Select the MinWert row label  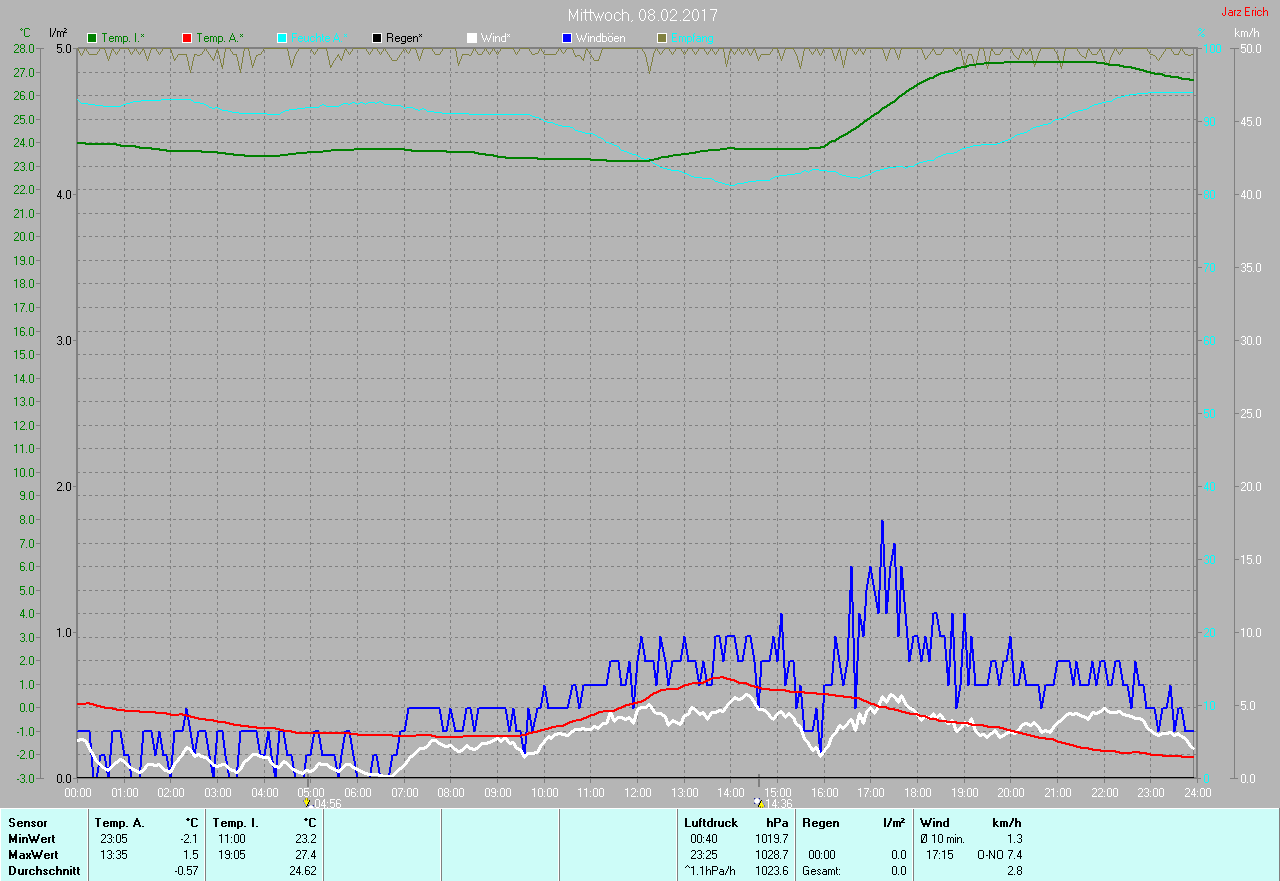click(x=32, y=839)
